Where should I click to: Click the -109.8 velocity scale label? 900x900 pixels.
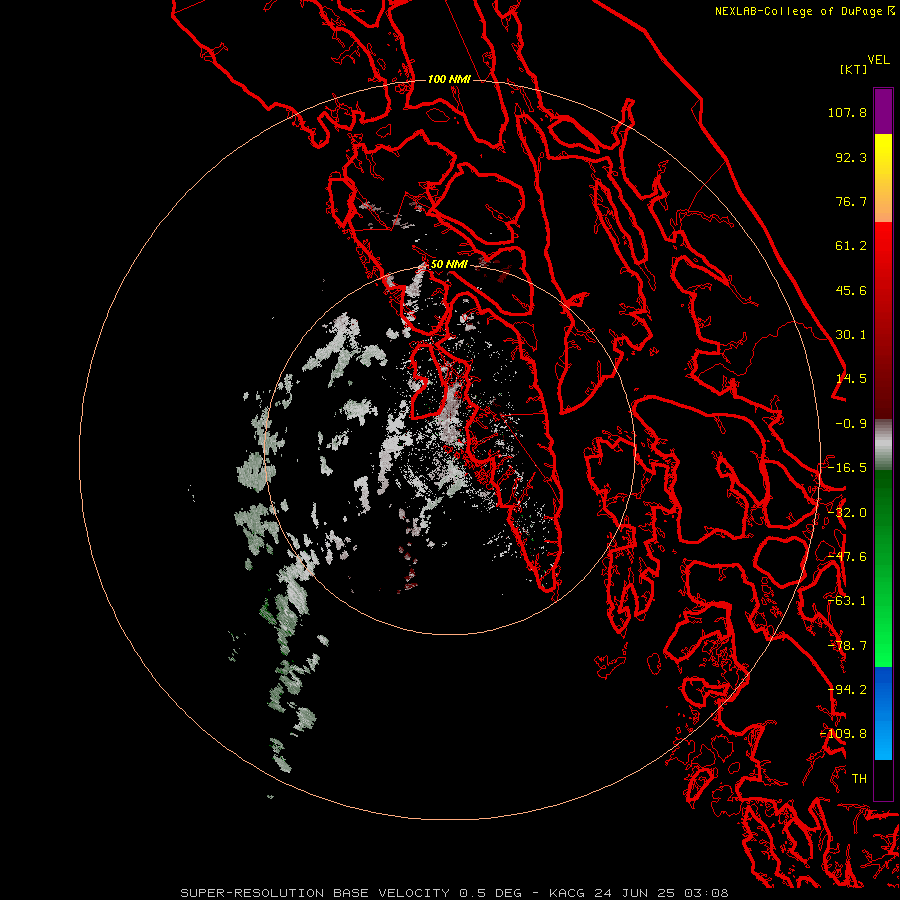coord(843,734)
